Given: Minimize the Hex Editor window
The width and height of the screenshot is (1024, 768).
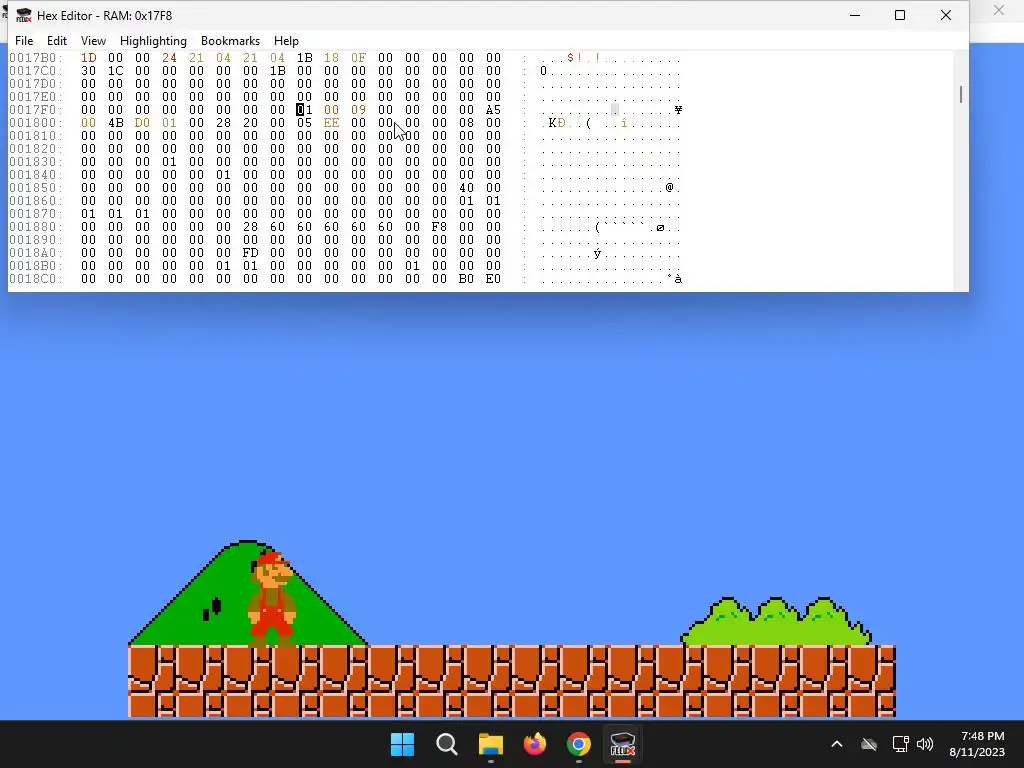Looking at the screenshot, I should pyautogui.click(x=855, y=15).
